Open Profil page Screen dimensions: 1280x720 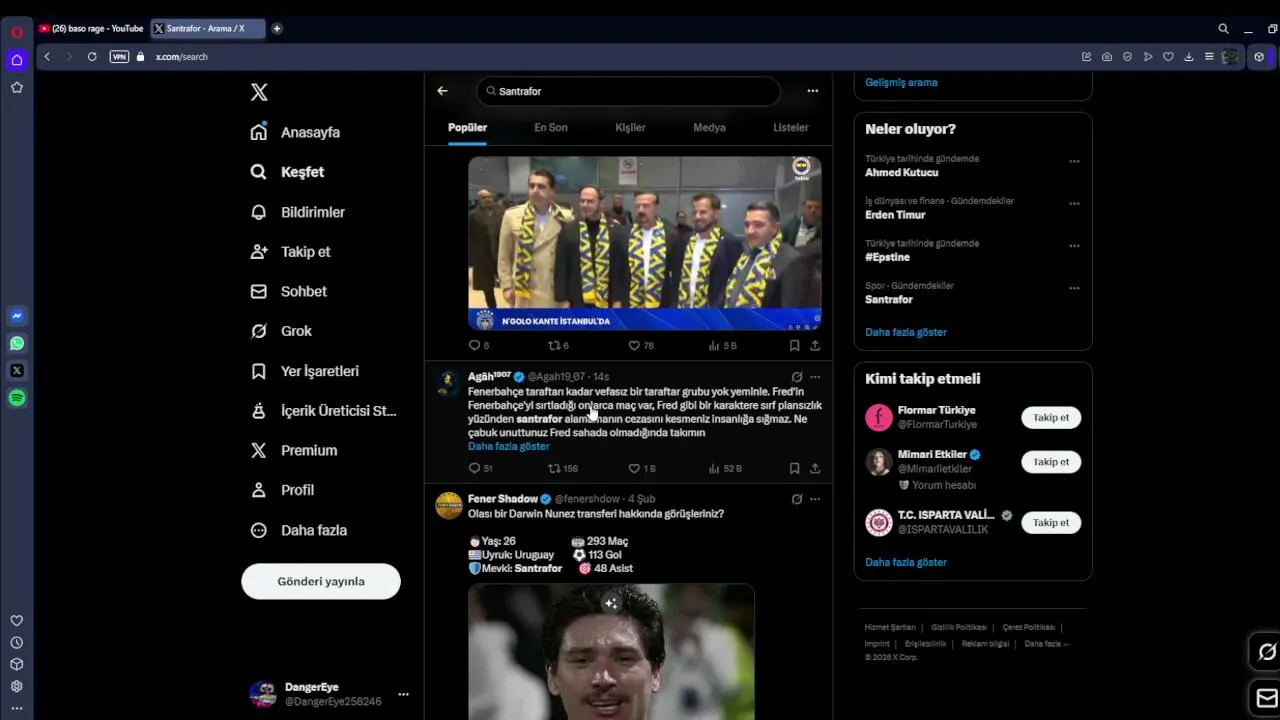[282, 490]
